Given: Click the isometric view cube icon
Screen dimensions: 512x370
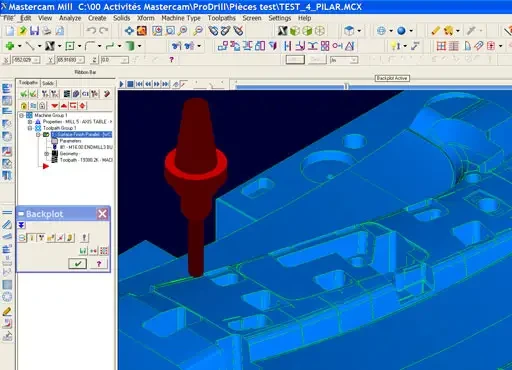Looking at the screenshot, I should 349,31.
